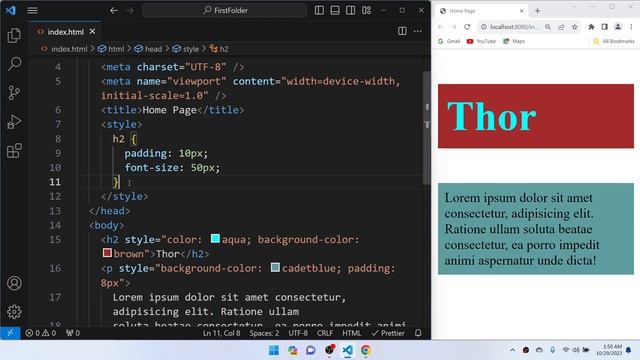
Task: Open the VS Code notifications bell
Action: pyautogui.click(x=418, y=333)
